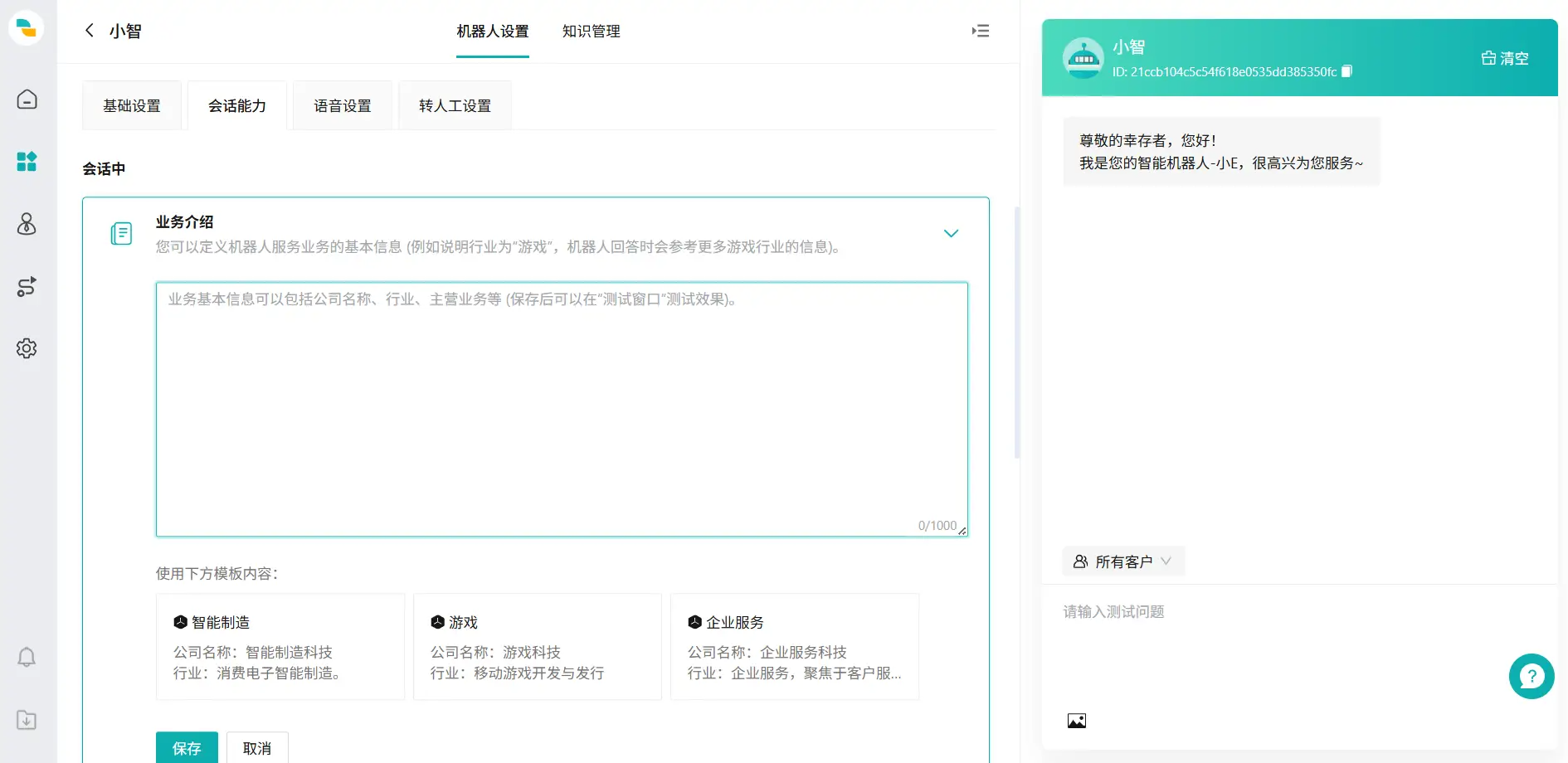Collapse the test panel with the menu toggle icon
Viewport: 1568px width, 763px height.
981,31
